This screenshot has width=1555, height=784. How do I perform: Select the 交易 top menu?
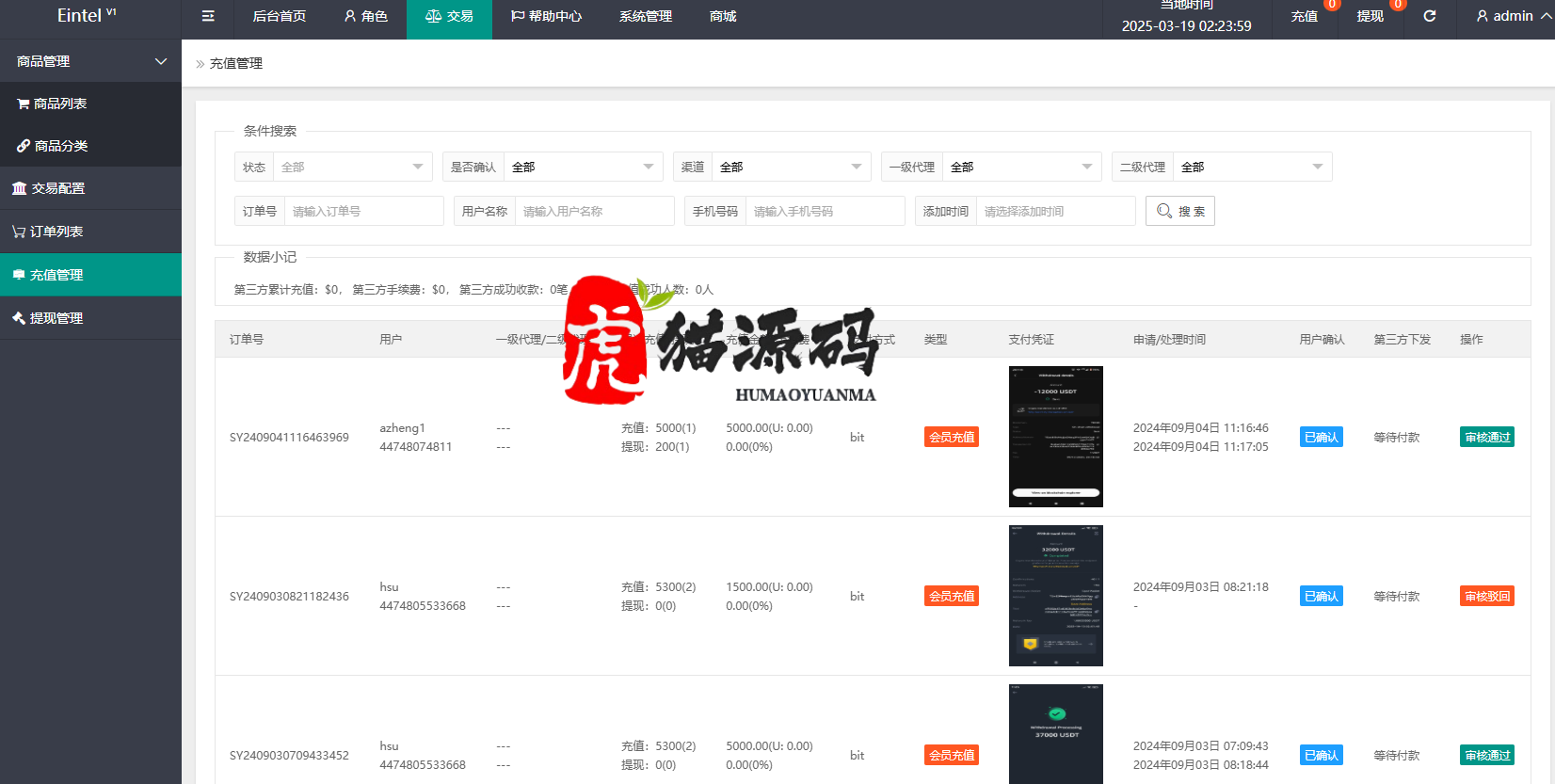(449, 16)
